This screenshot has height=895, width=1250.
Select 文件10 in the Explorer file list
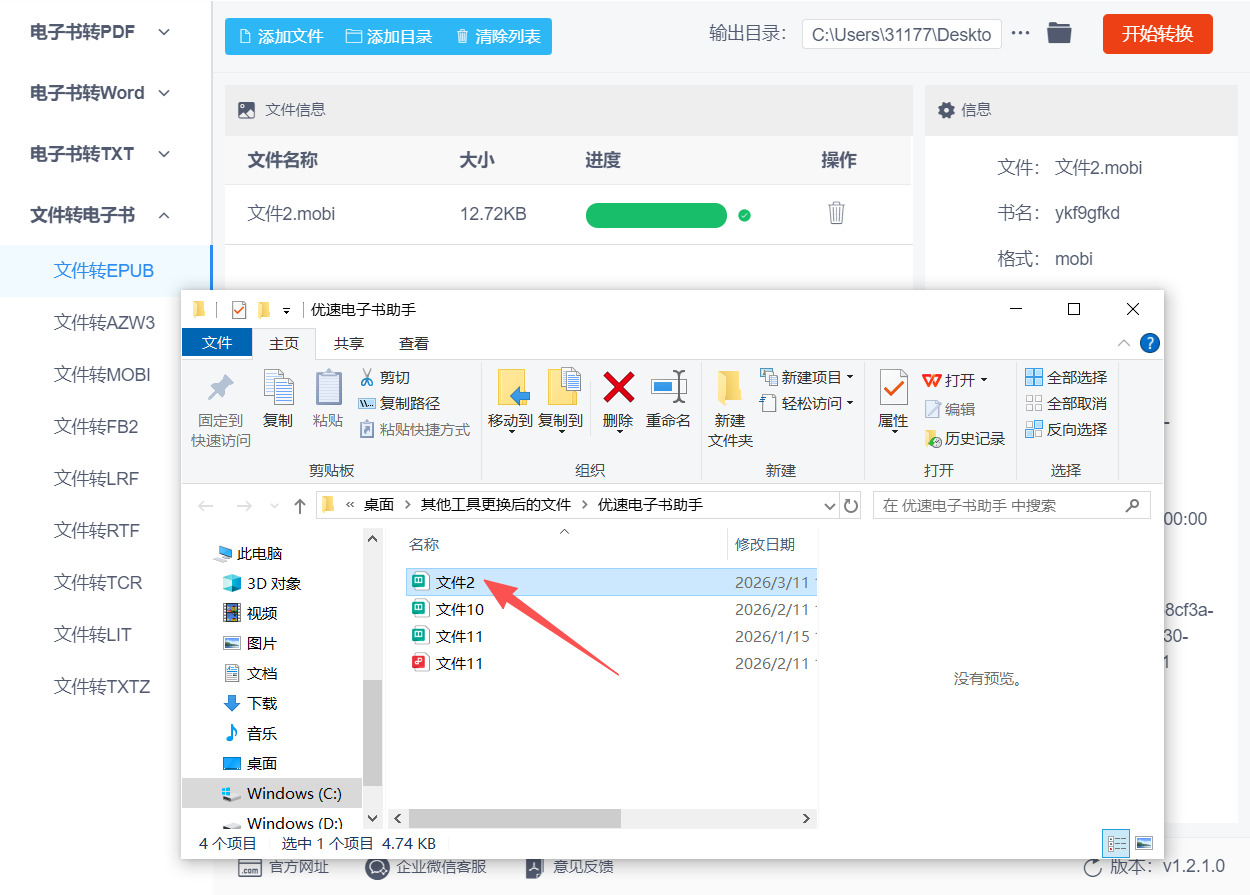click(462, 608)
